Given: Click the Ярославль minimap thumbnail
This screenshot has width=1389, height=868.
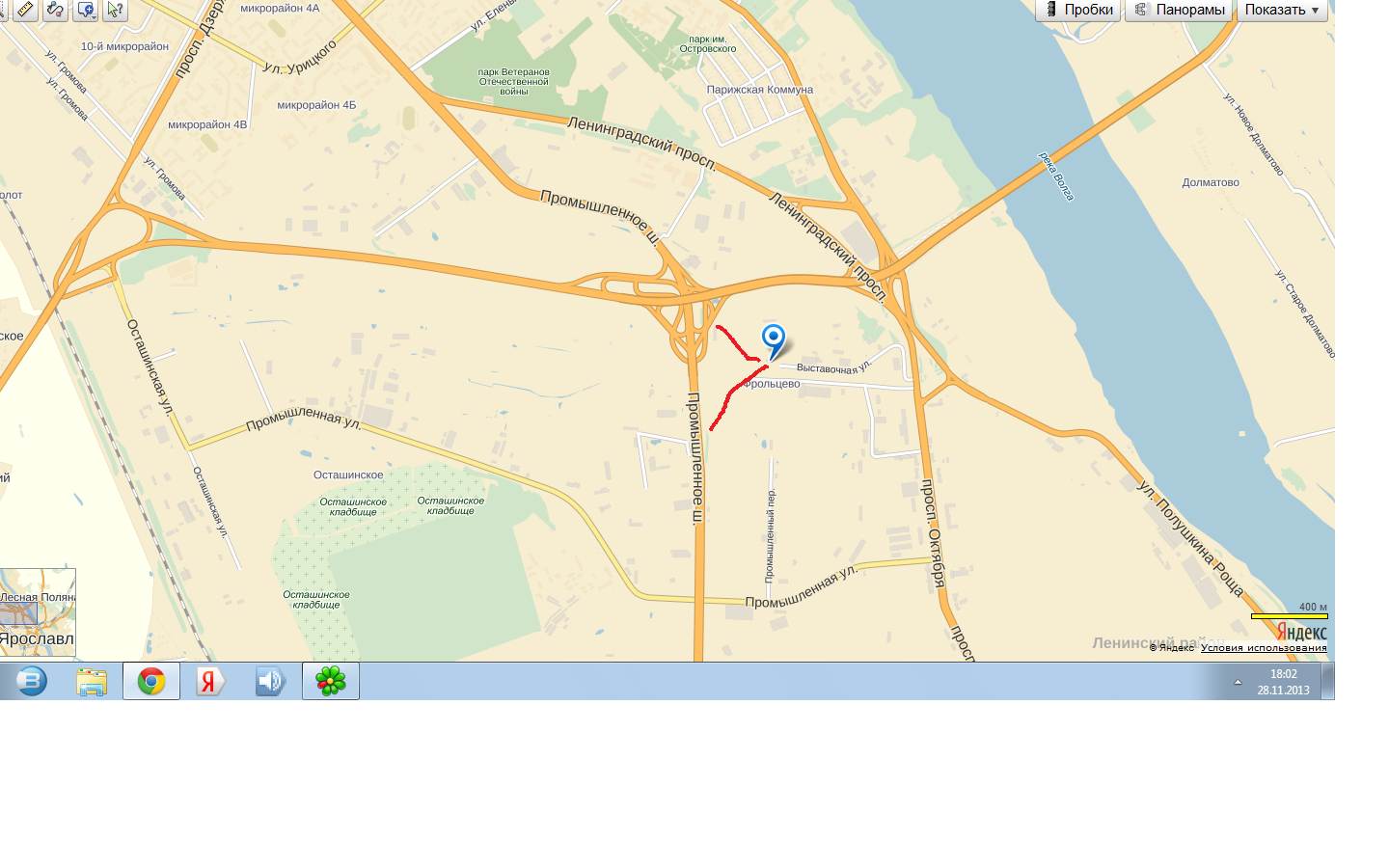Looking at the screenshot, I should 38,611.
